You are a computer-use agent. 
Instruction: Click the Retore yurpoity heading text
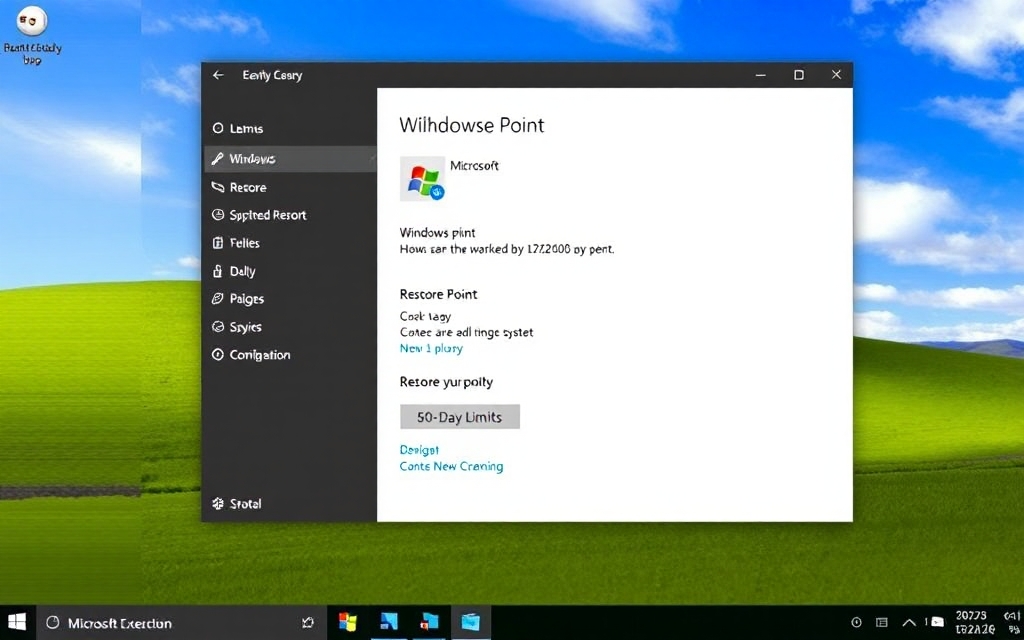[446, 382]
